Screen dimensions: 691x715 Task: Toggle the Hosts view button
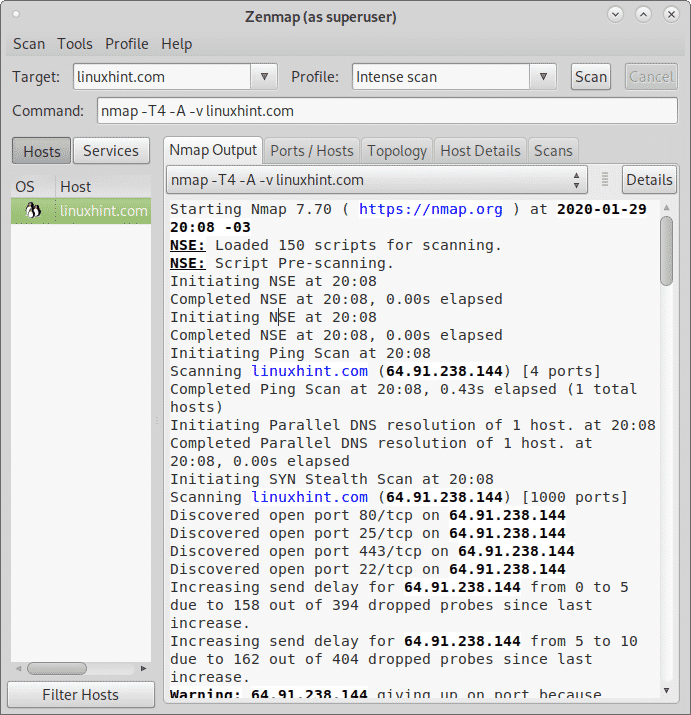[x=41, y=151]
